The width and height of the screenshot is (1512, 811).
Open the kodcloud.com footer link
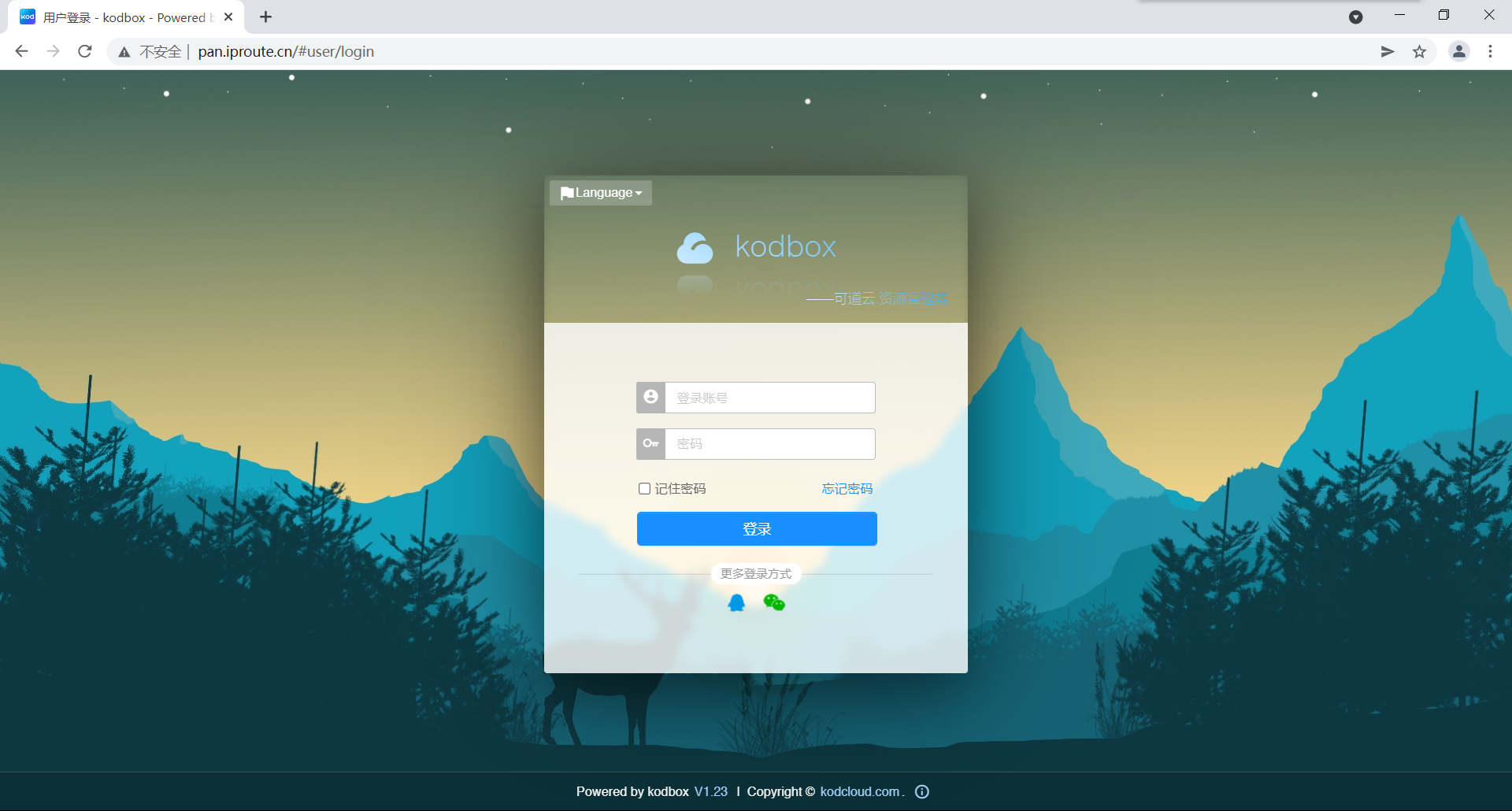point(860,791)
